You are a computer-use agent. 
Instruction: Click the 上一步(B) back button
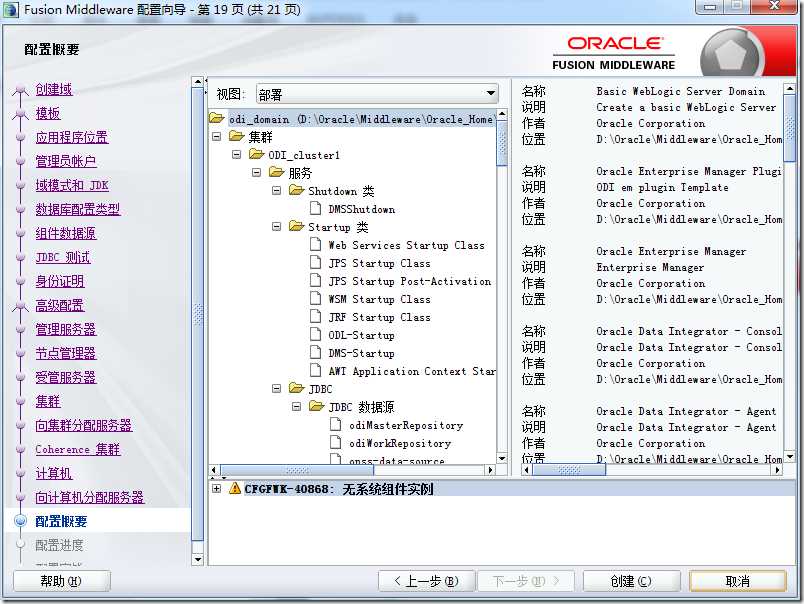[427, 581]
